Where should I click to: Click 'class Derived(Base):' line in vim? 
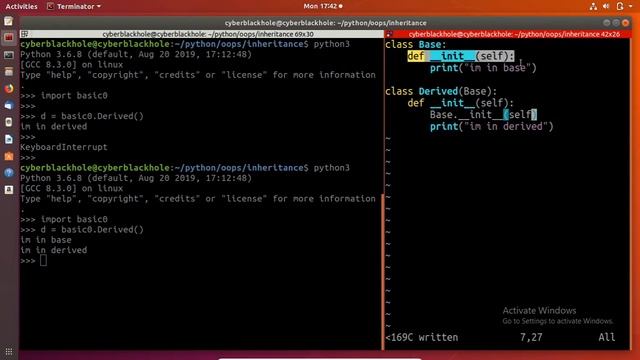pos(441,91)
